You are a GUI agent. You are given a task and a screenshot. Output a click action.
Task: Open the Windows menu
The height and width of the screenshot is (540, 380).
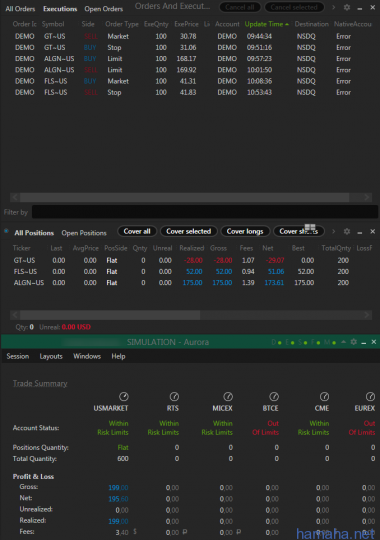tap(87, 356)
